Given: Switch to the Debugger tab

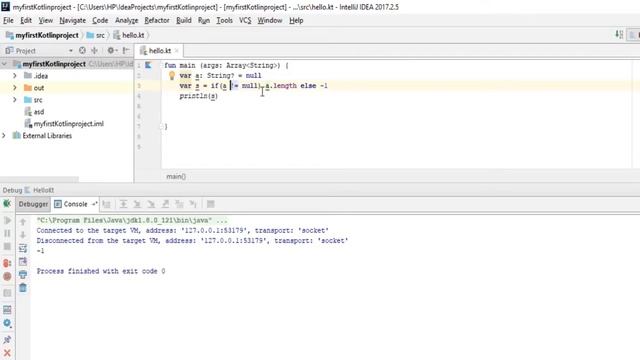Looking at the screenshot, I should pyautogui.click(x=33, y=204).
